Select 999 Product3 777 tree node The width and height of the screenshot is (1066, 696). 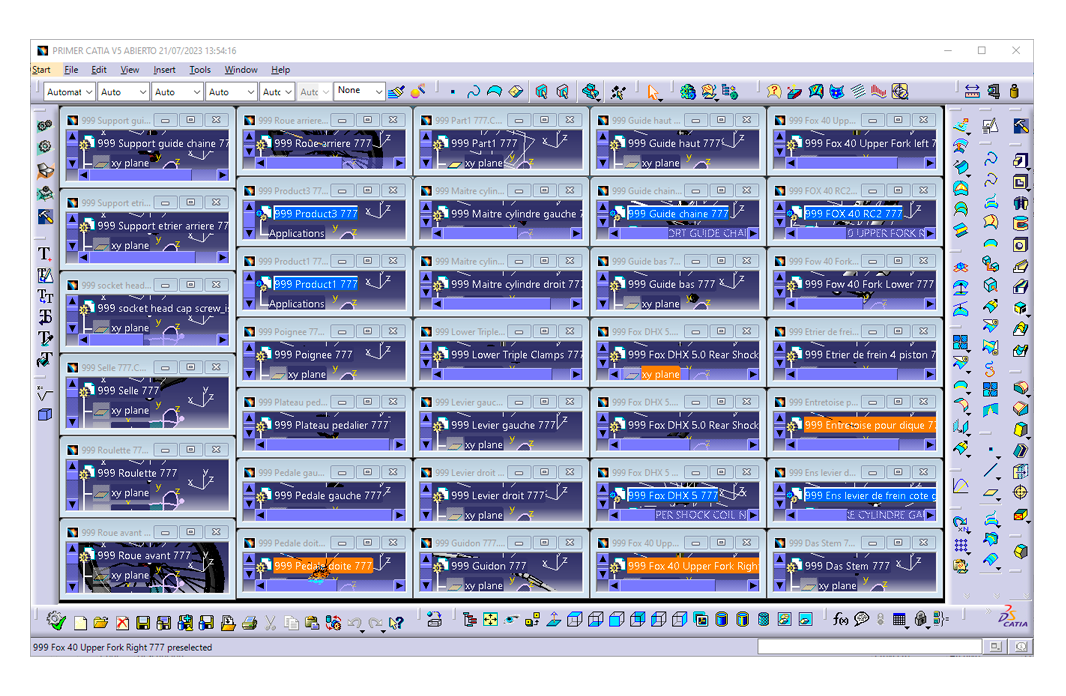point(315,213)
